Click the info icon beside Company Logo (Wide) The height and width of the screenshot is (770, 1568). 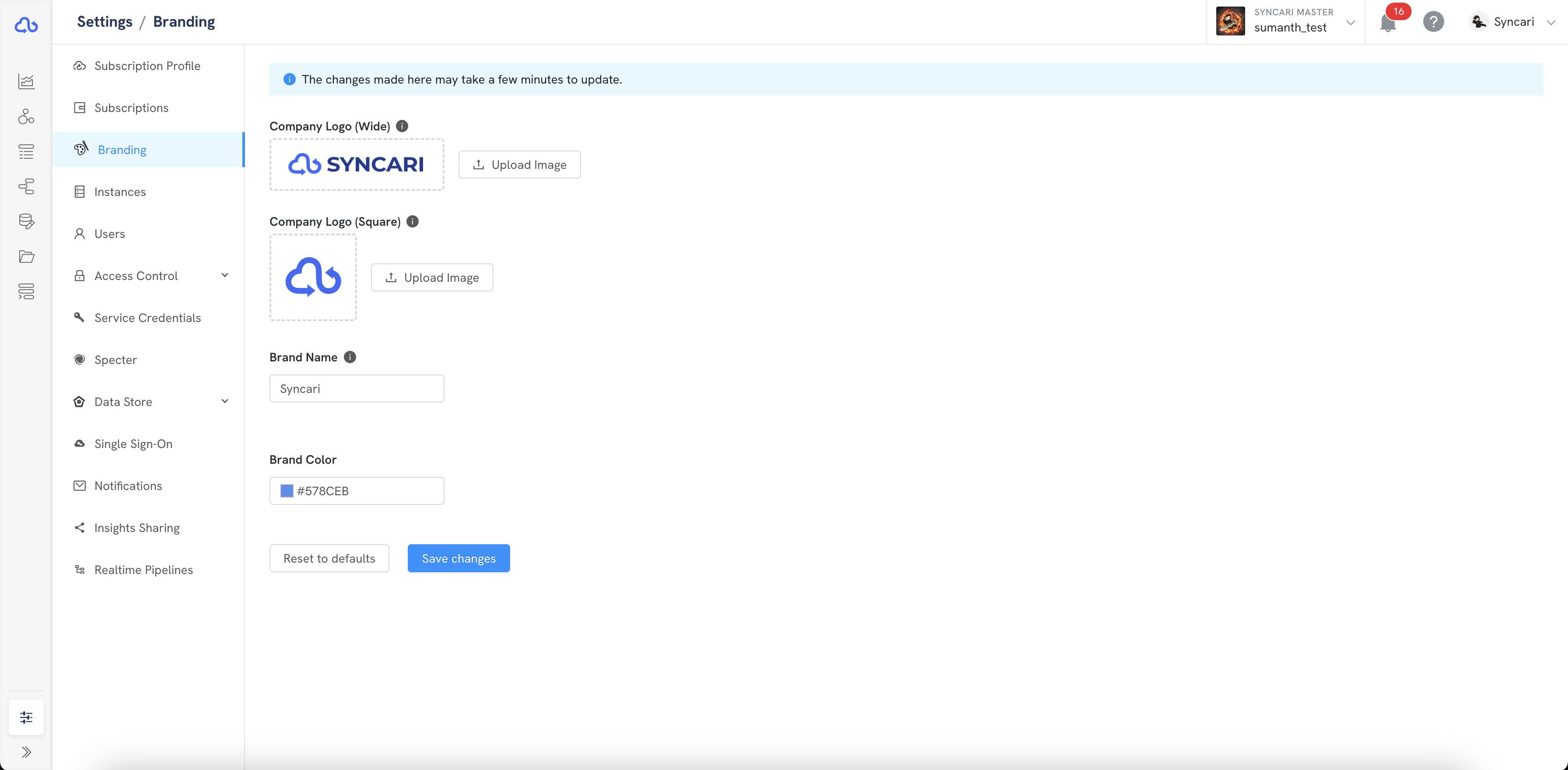point(402,126)
